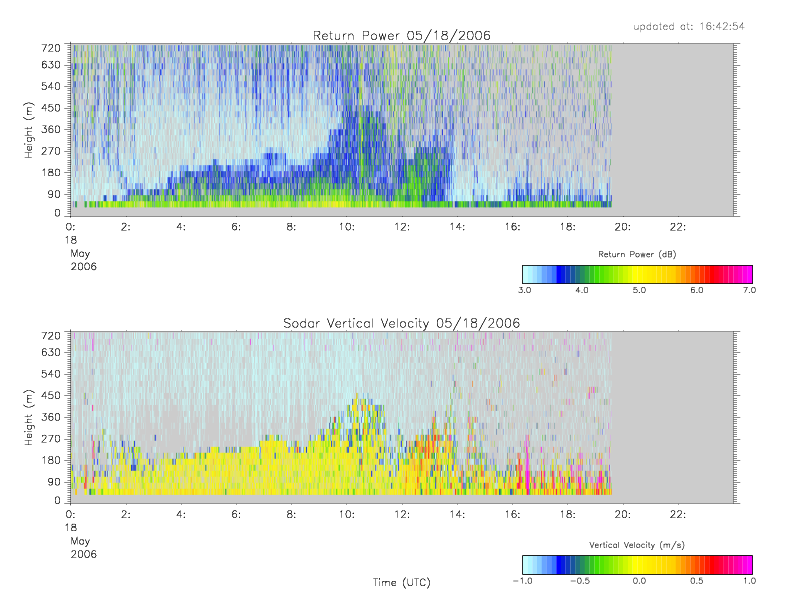
Task: Click the '4:' time tick under Vertical Velocity plot
Action: (x=181, y=515)
